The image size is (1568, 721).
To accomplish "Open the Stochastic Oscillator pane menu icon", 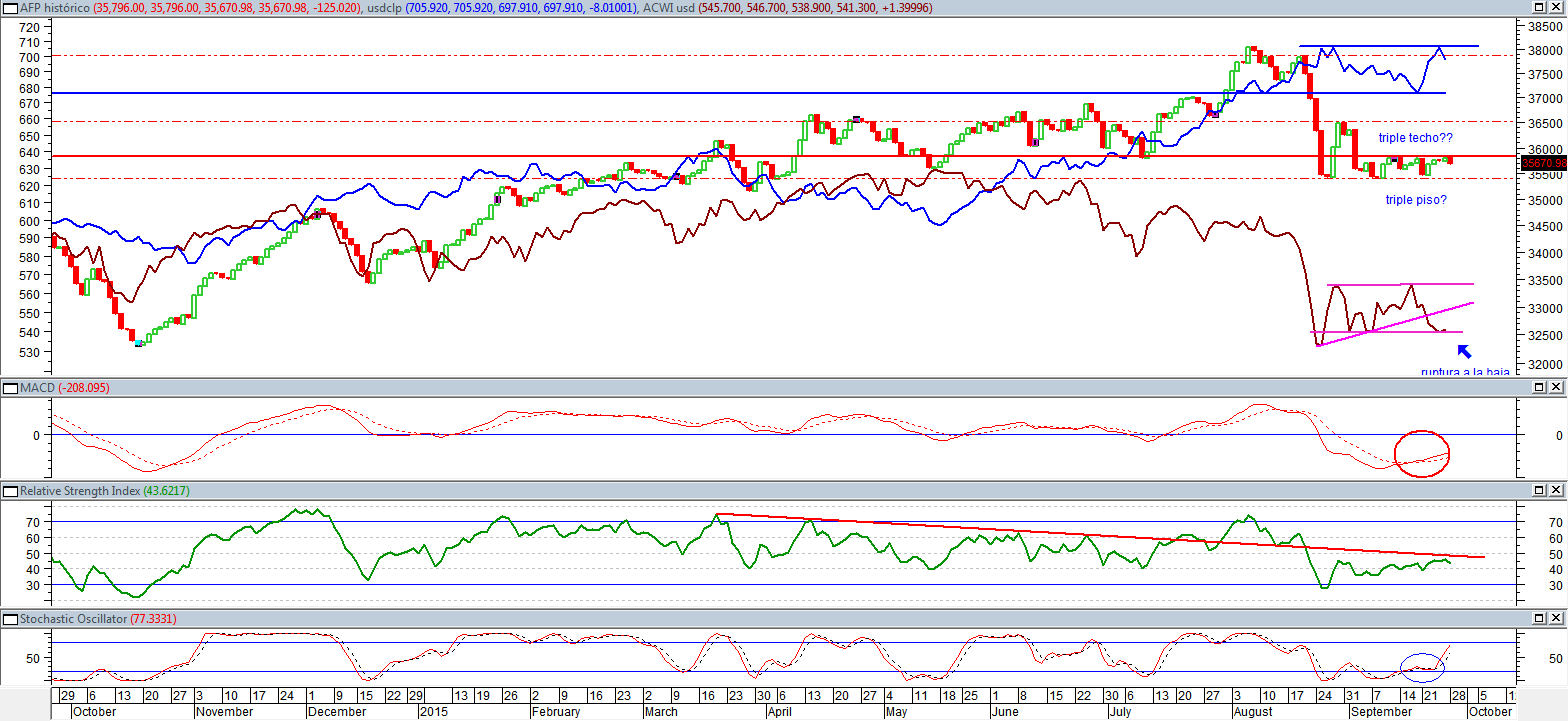I will (x=11, y=619).
